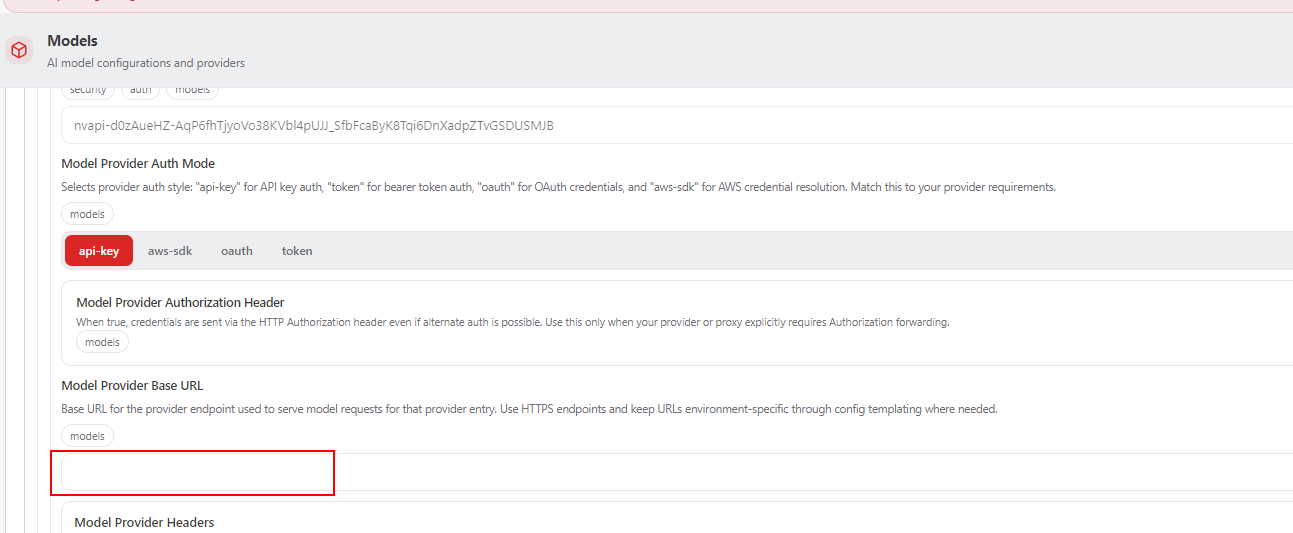Screen dimensions: 1293x533
Task: Select the api-key auth mode
Action: pyautogui.click(x=99, y=251)
